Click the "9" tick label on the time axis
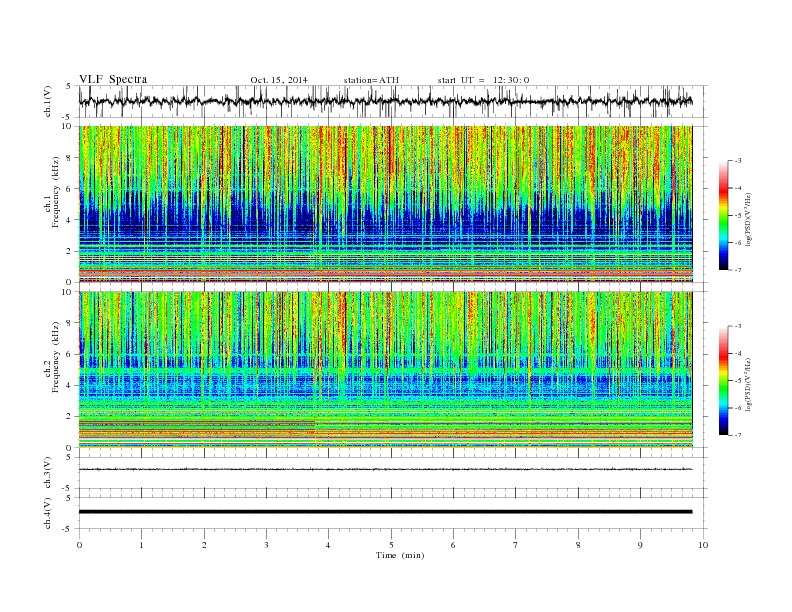The width and height of the screenshot is (792, 612). 640,545
